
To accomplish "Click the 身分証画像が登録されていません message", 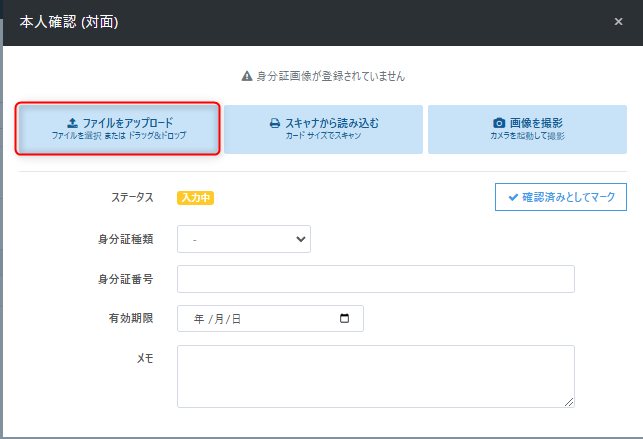I will click(330, 76).
